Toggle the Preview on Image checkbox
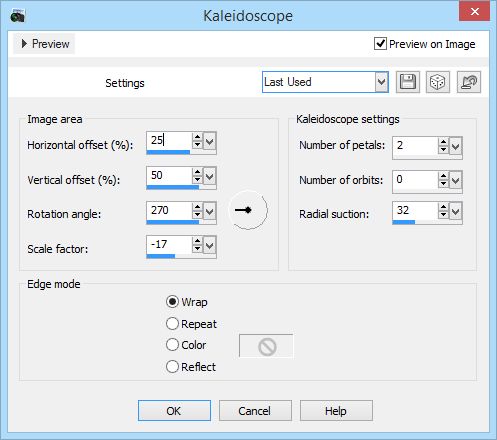Viewport: 497px width, 440px height. tap(380, 44)
